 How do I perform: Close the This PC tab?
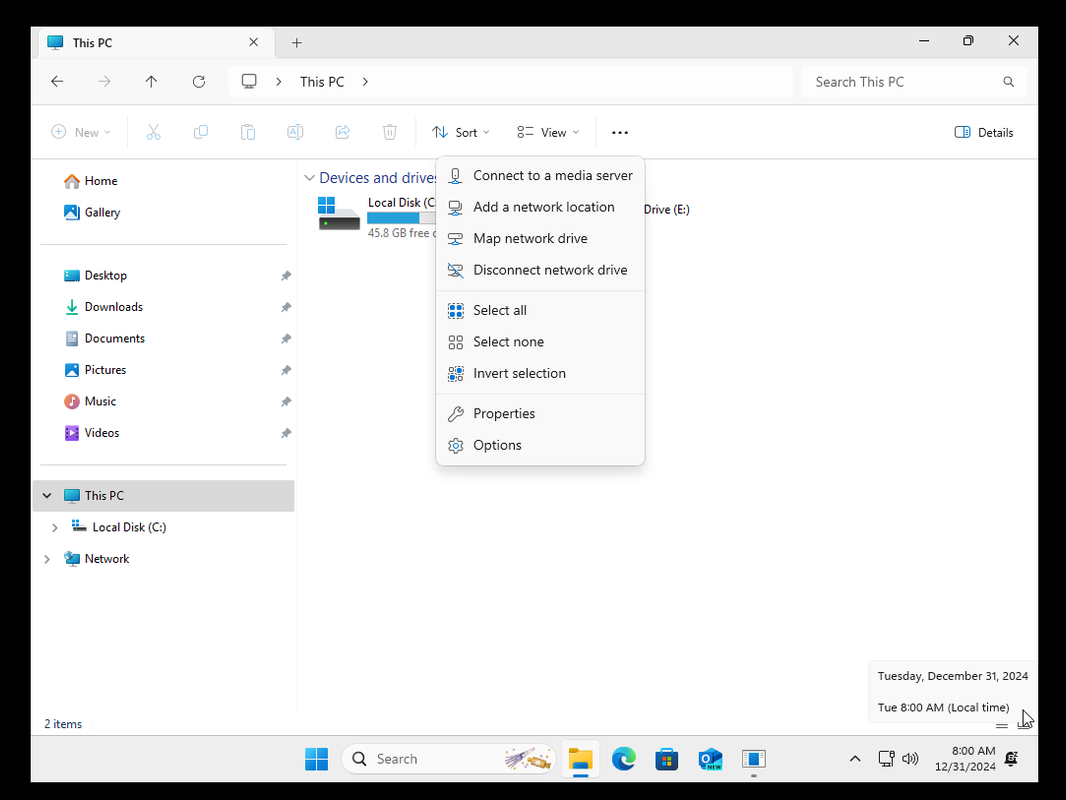[254, 42]
